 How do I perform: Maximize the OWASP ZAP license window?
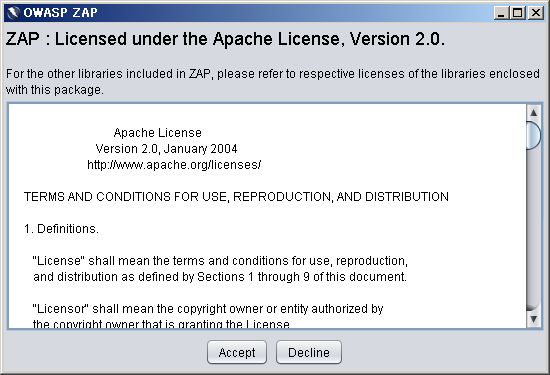(517, 13)
